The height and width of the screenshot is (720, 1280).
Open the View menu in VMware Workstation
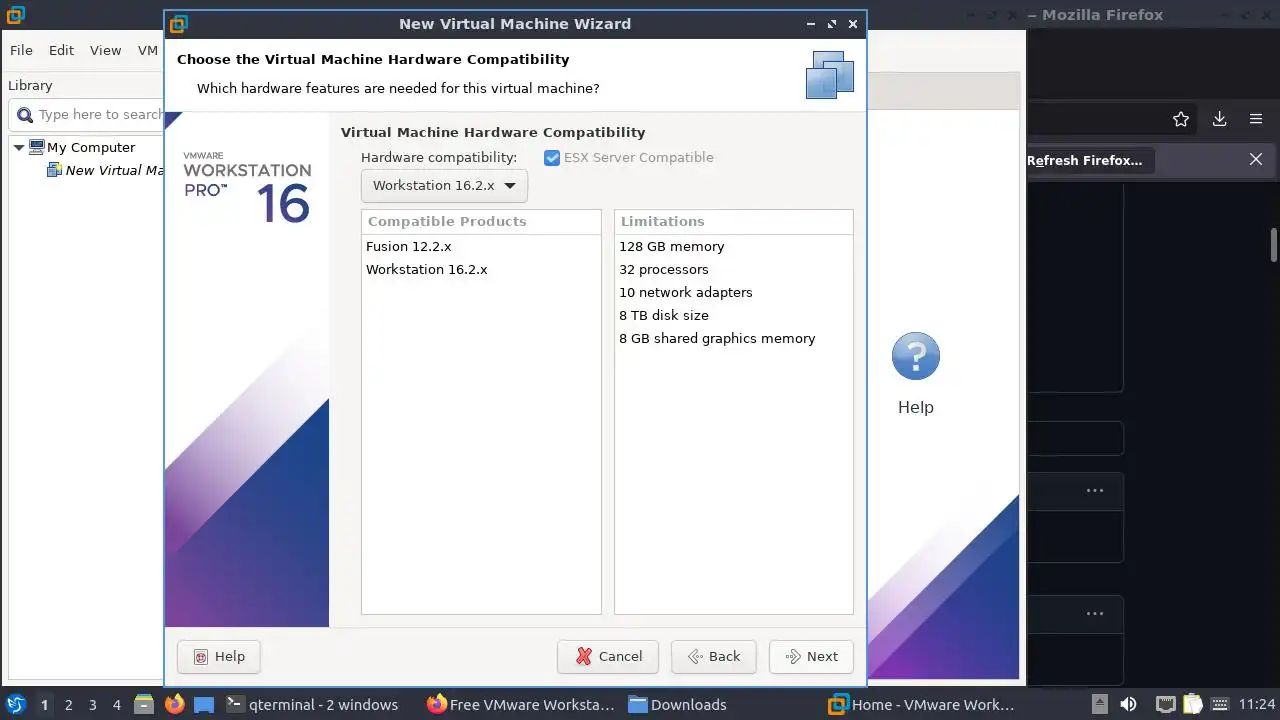(105, 50)
